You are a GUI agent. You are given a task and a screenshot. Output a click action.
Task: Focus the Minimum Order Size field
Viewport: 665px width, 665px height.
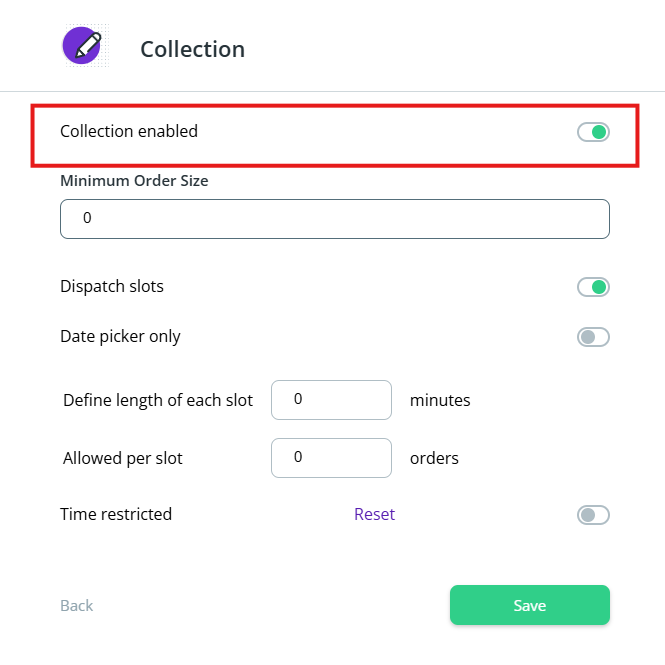click(335, 219)
